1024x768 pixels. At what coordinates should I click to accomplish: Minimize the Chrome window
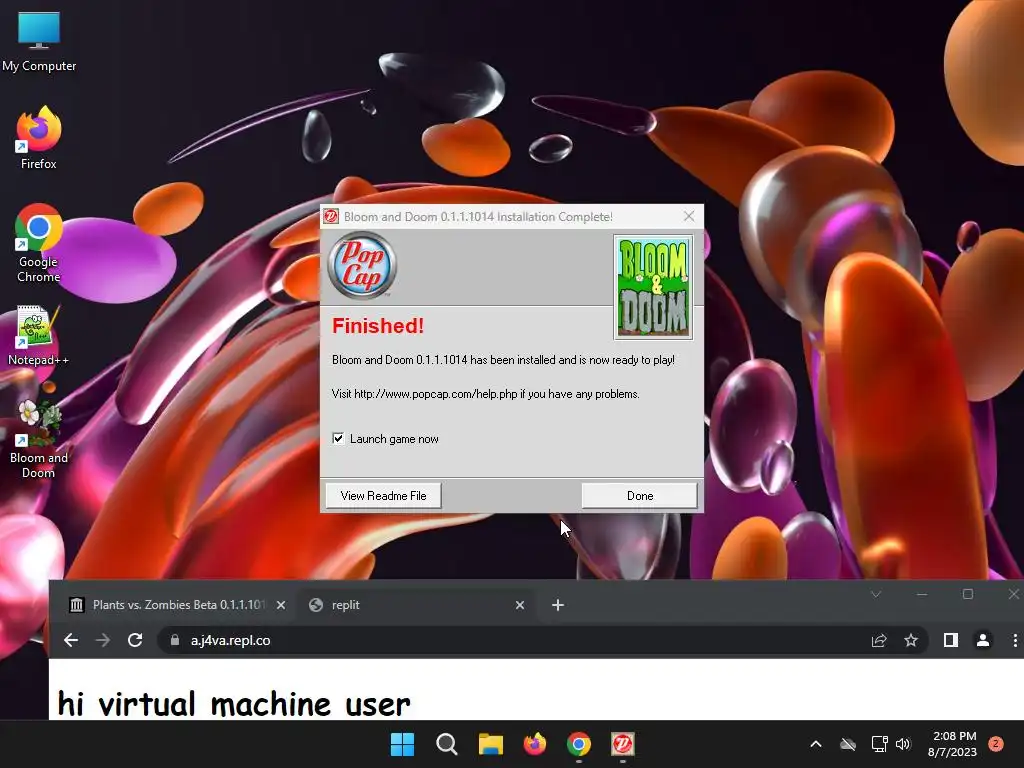(x=921, y=594)
